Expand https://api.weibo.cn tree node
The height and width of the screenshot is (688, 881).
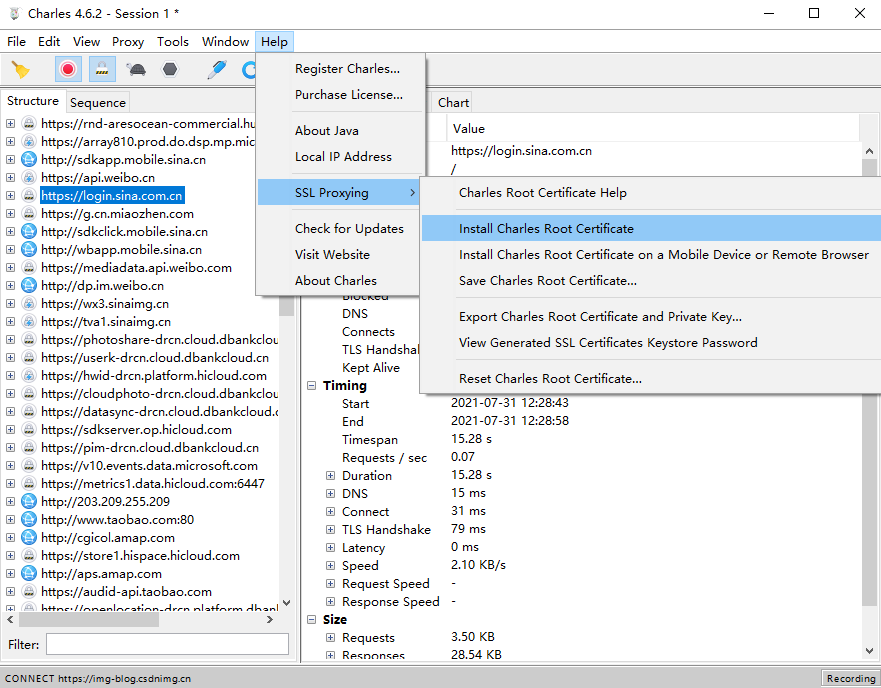click(x=11, y=178)
